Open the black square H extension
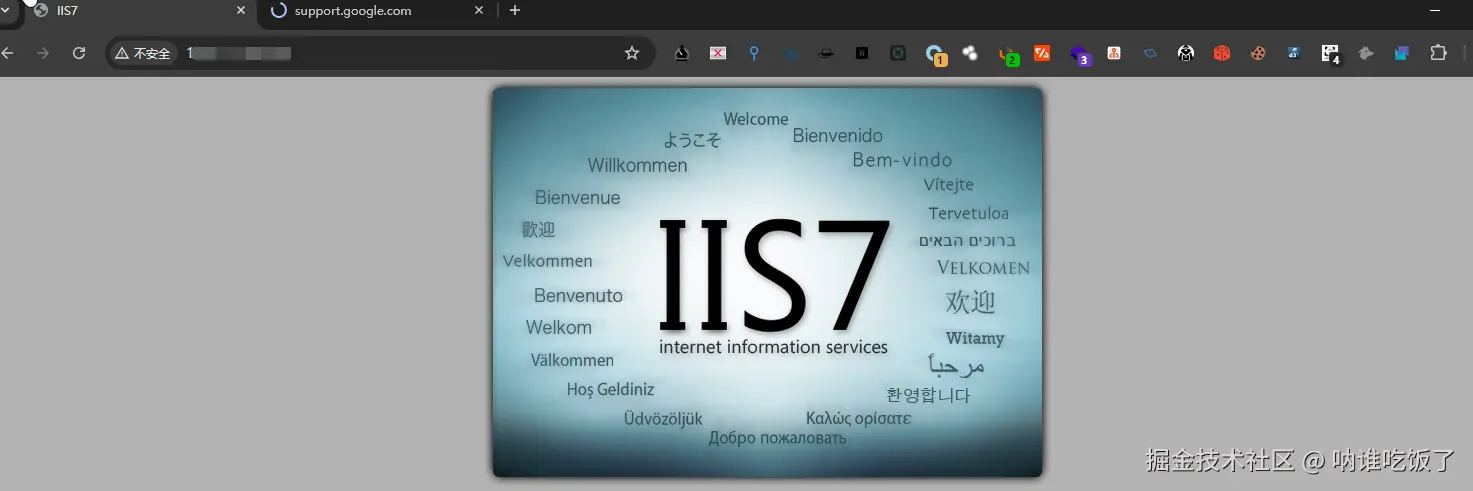1473x491 pixels. [x=862, y=53]
